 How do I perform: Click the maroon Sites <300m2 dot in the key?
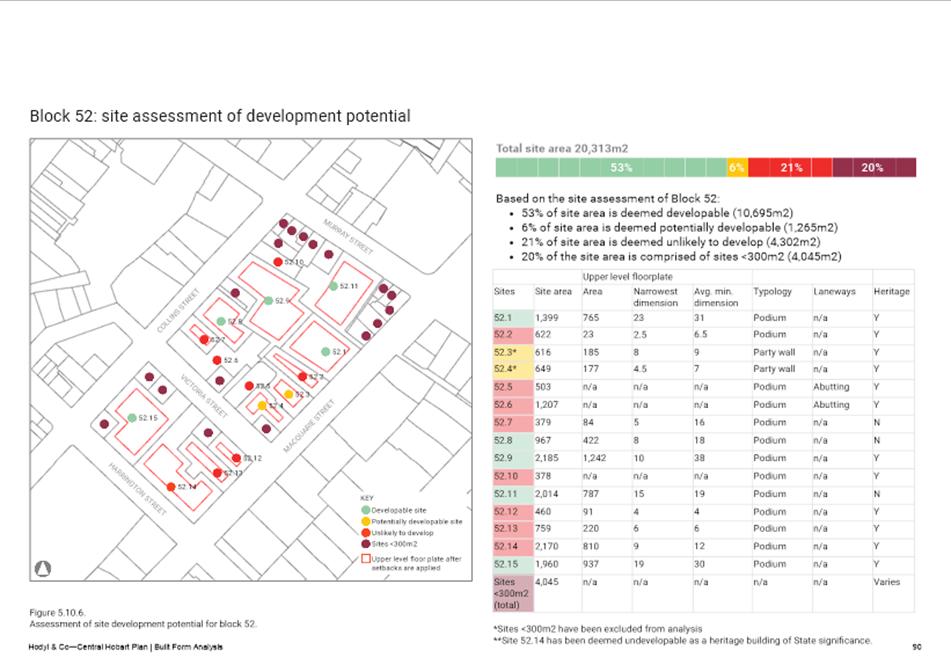366,543
